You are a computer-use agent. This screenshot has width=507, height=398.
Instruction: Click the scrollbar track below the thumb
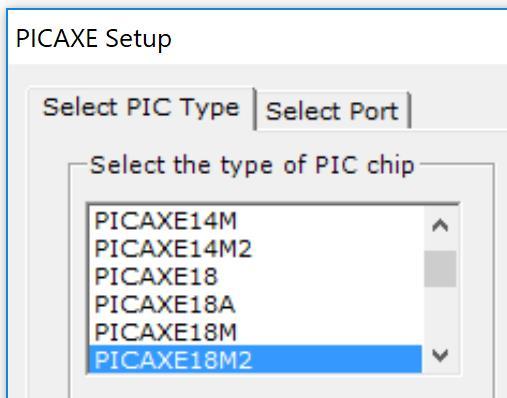(x=440, y=312)
